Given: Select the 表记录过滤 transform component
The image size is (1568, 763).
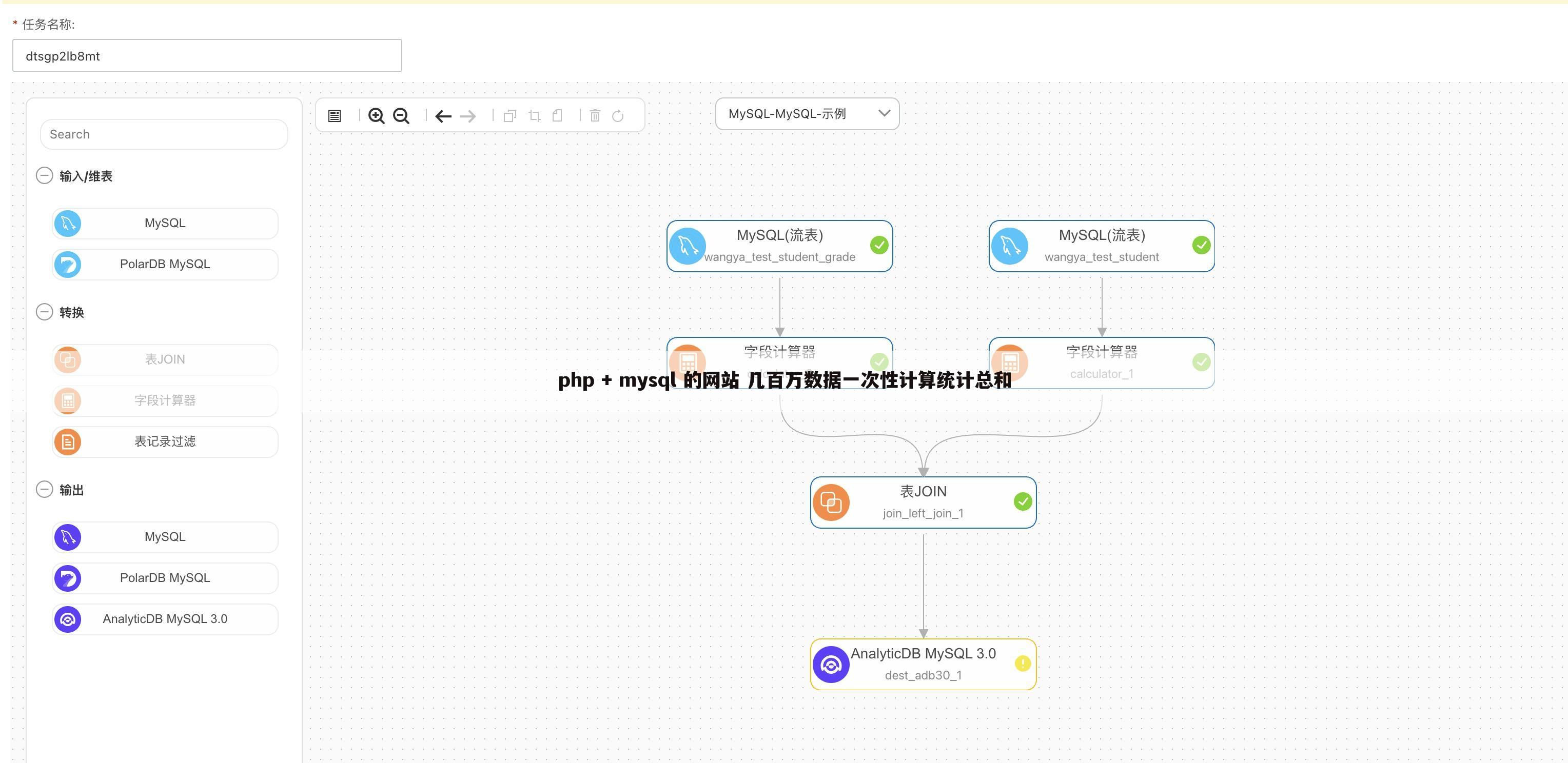Looking at the screenshot, I should click(x=165, y=441).
